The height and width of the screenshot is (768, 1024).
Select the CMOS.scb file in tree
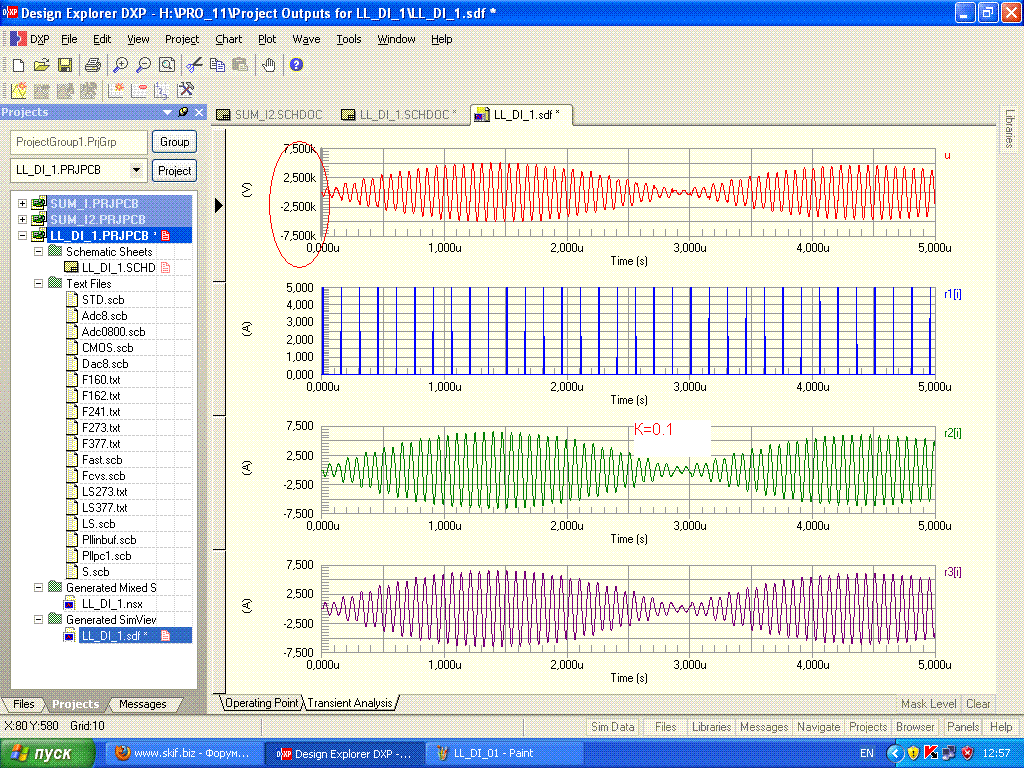[x=107, y=348]
